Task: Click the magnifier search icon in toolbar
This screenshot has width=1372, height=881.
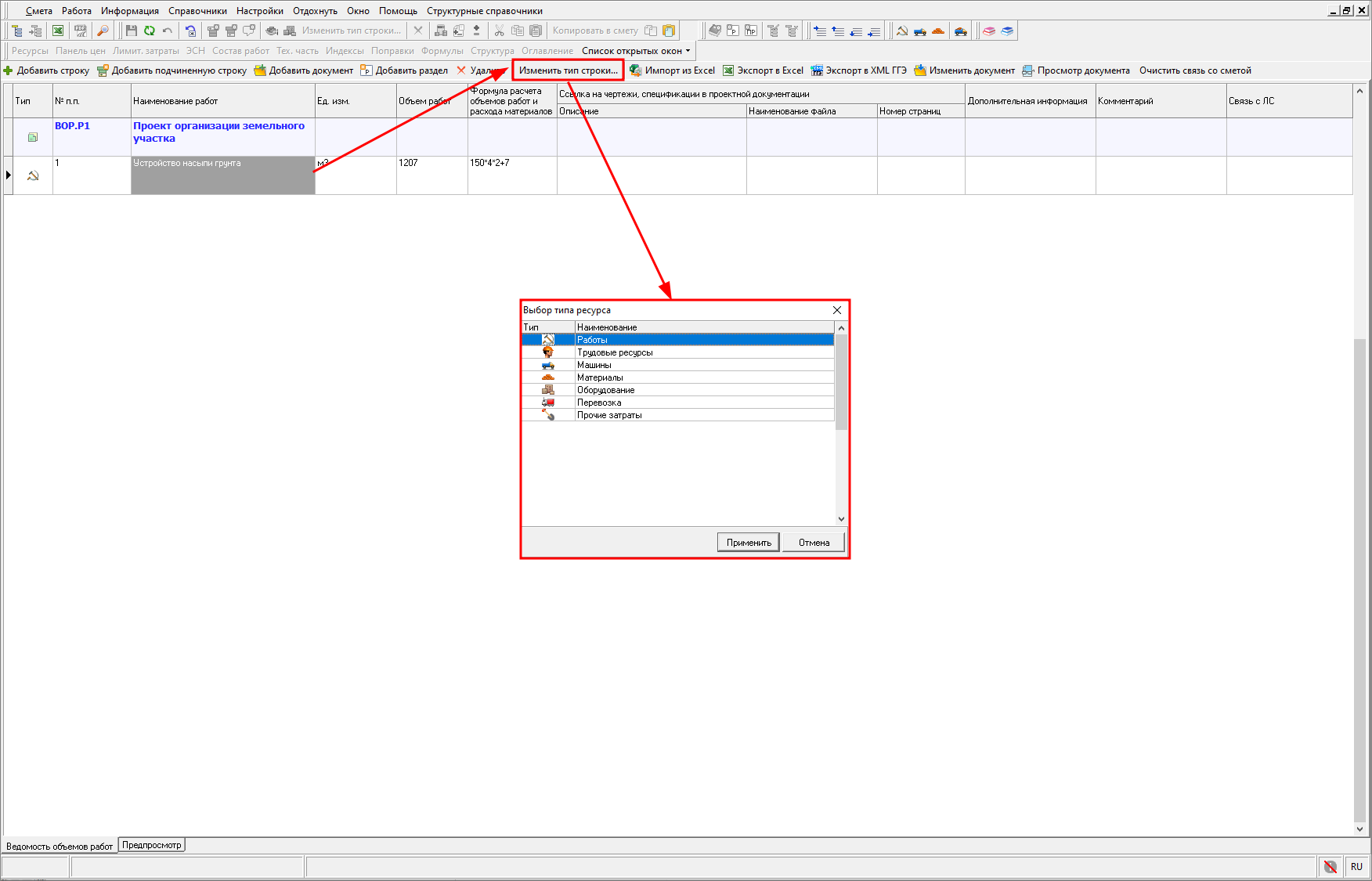Action: point(103,31)
